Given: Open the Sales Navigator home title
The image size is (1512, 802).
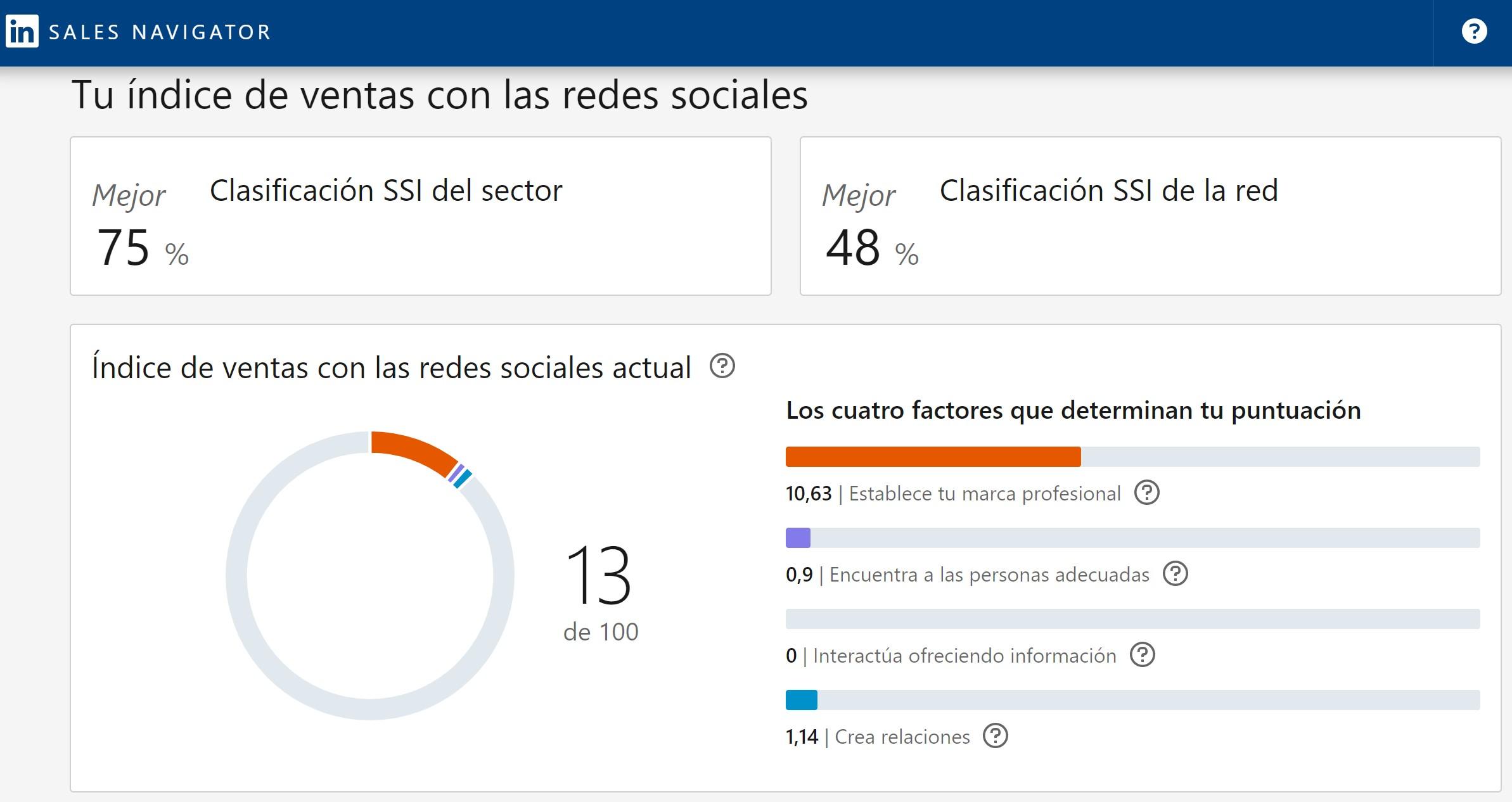Looking at the screenshot, I should (x=160, y=32).
